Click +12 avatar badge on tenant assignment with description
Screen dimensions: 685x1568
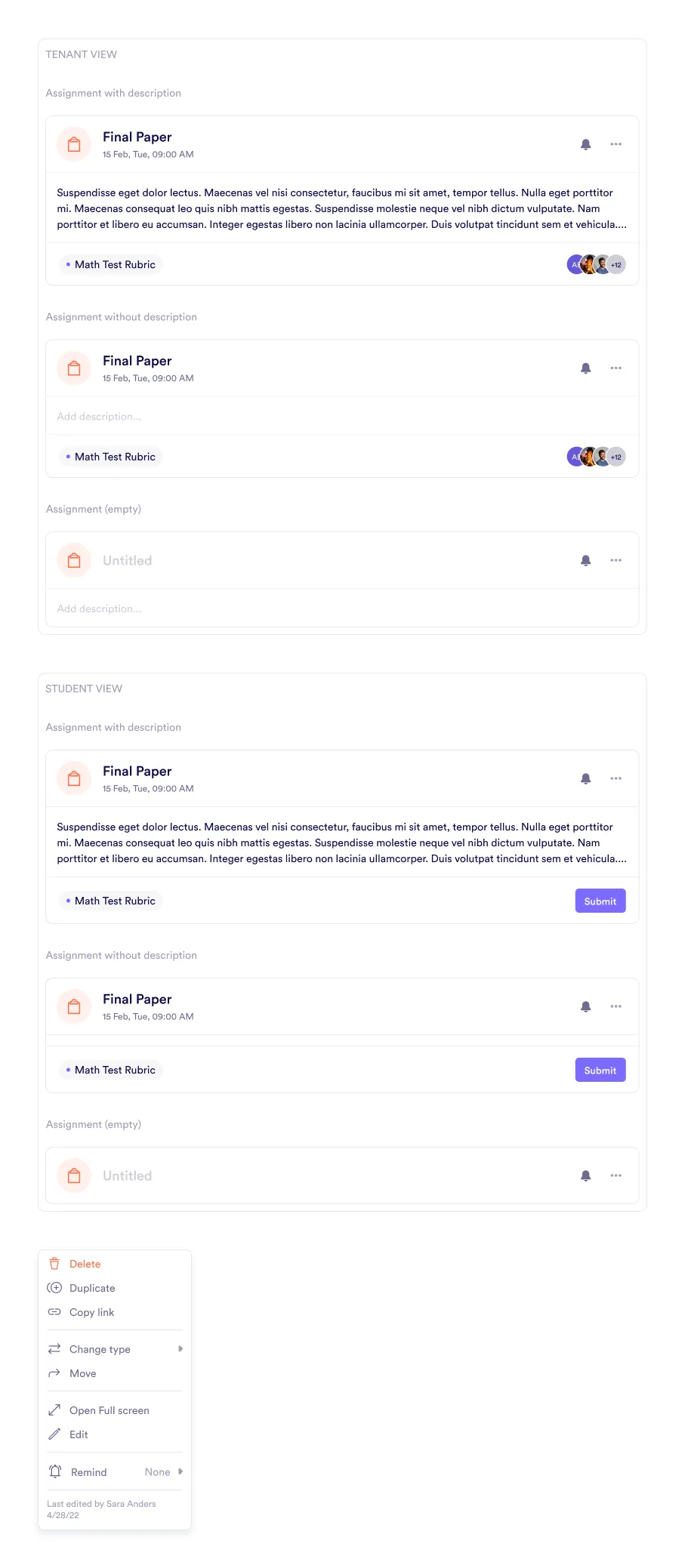coord(617,265)
